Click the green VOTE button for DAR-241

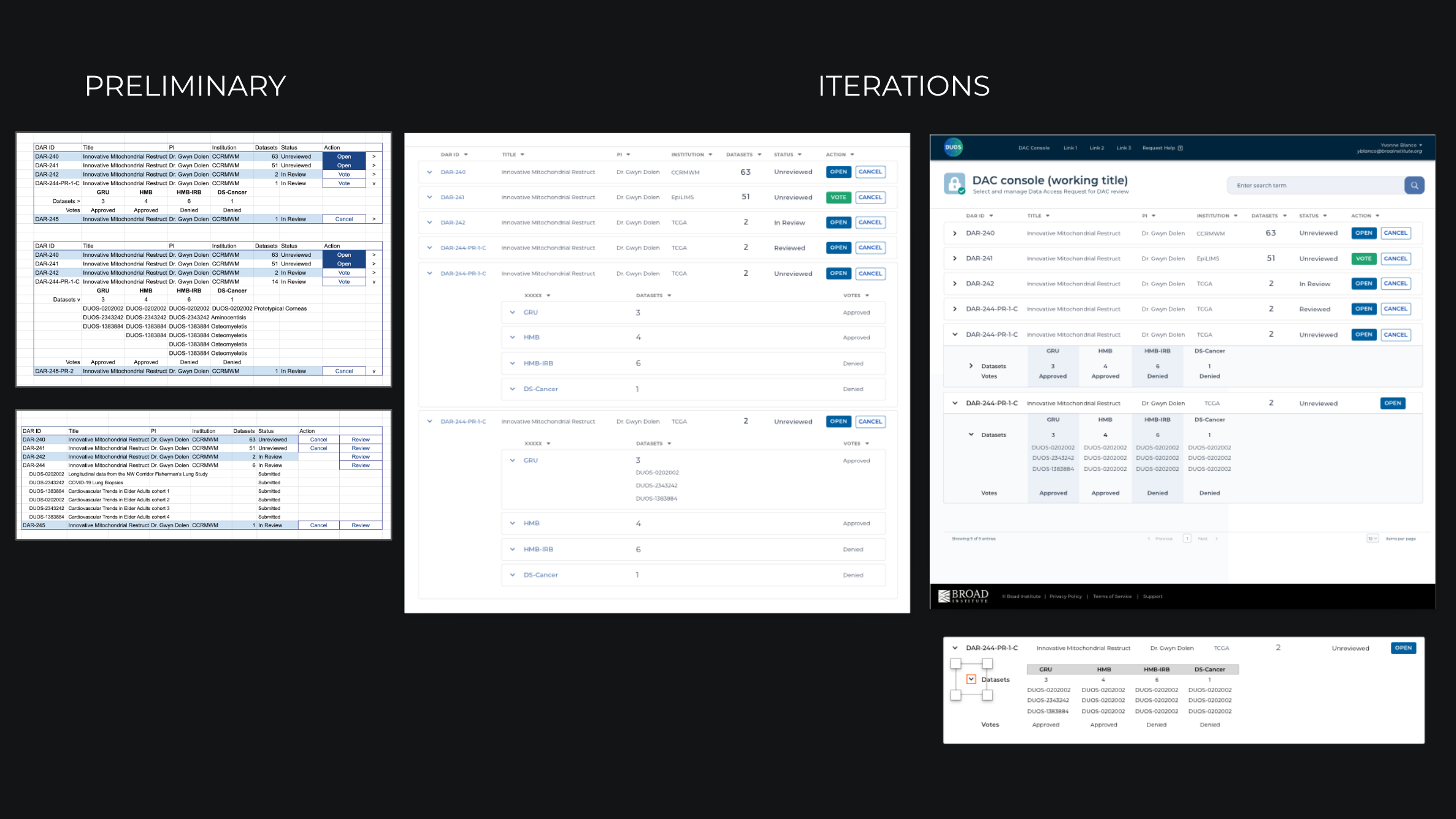(x=1363, y=259)
